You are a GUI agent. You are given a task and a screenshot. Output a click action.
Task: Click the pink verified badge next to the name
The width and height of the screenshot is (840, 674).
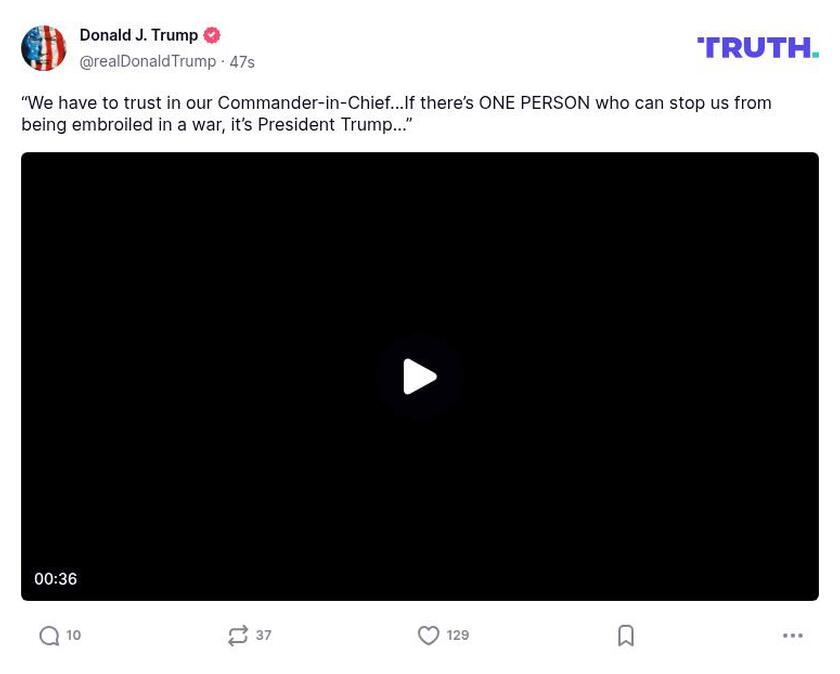click(x=211, y=34)
